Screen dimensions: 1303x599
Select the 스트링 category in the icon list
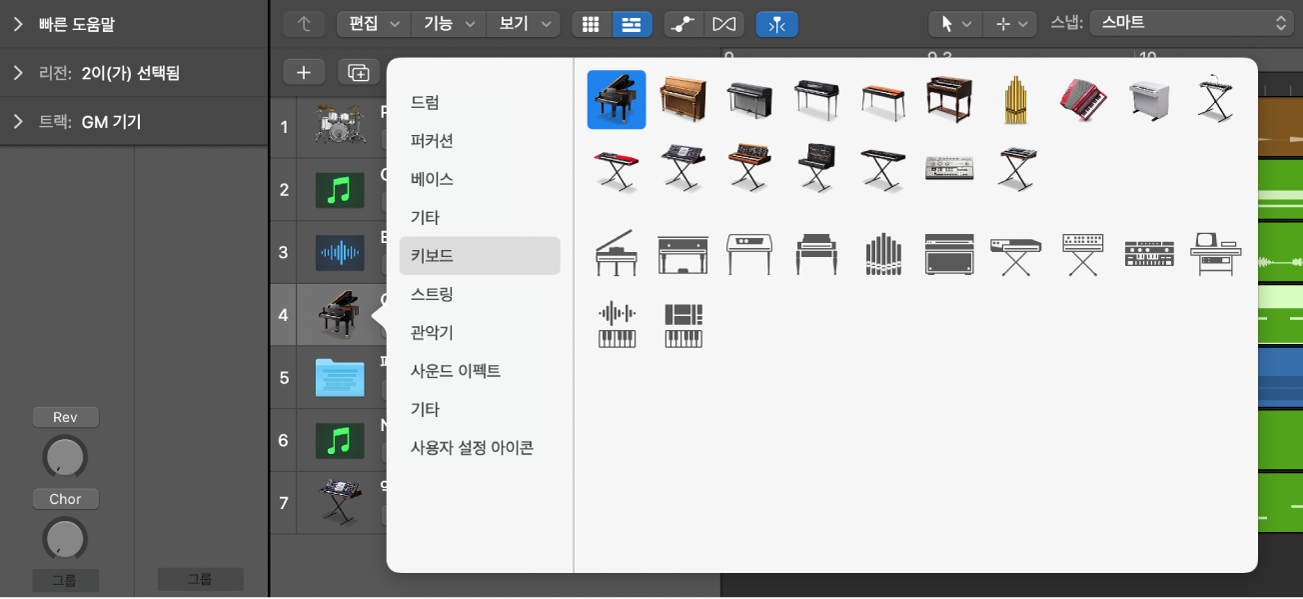pyautogui.click(x=431, y=295)
